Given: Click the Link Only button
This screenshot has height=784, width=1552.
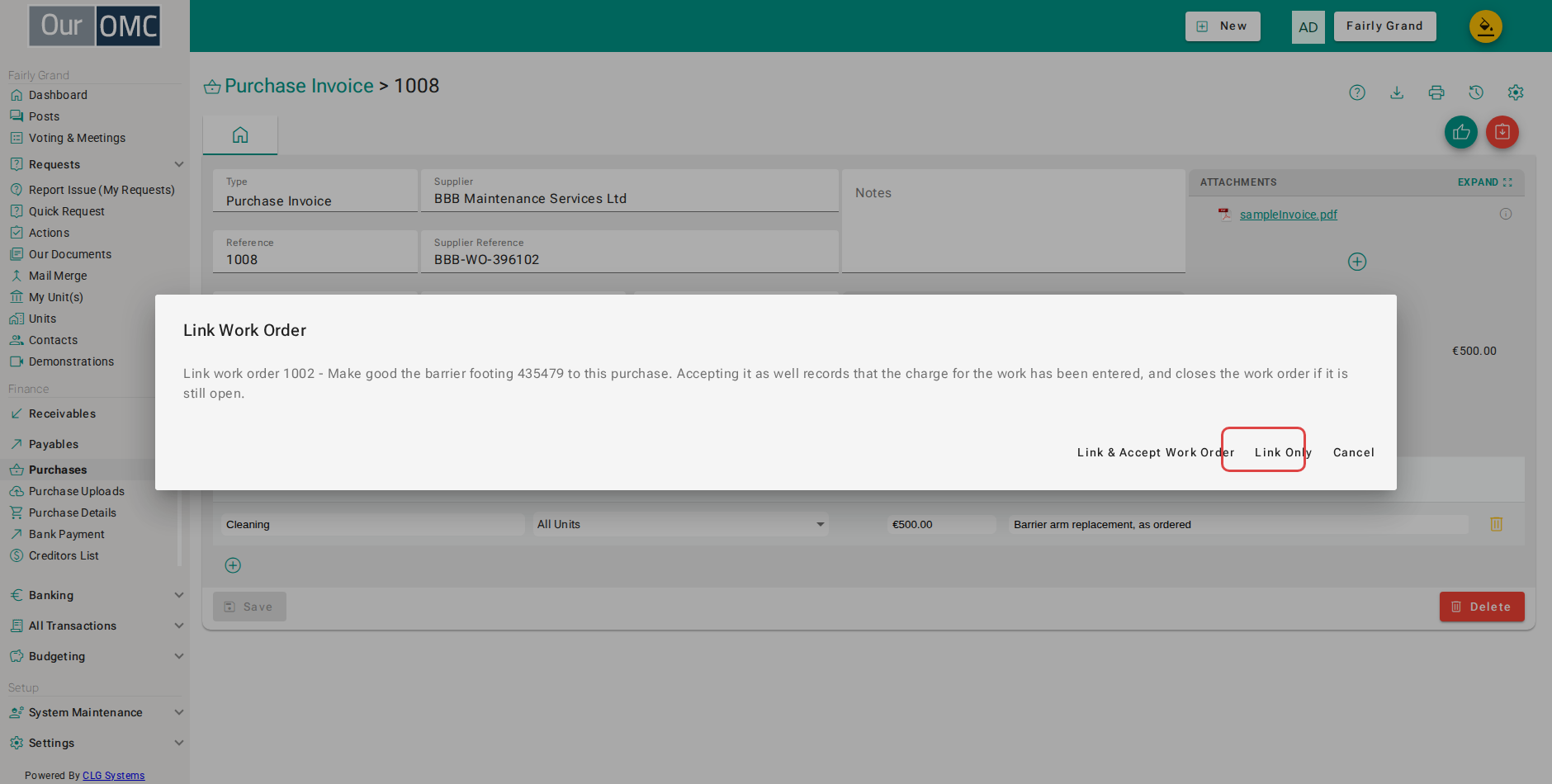Looking at the screenshot, I should coord(1283,452).
